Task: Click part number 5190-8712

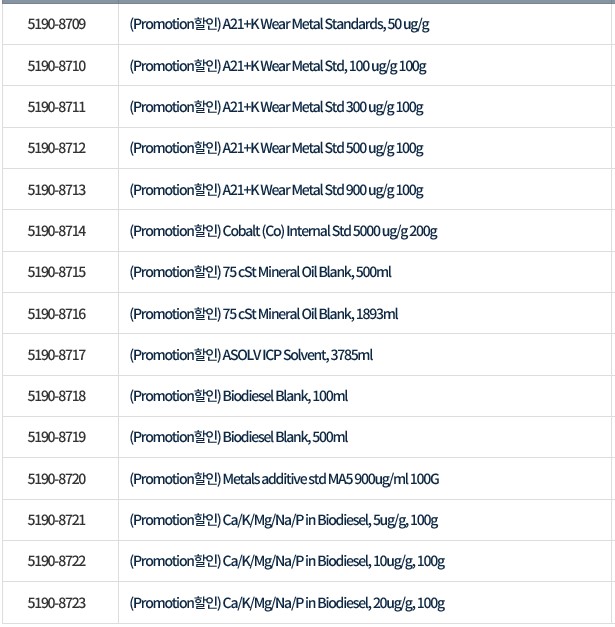Action: (57, 148)
